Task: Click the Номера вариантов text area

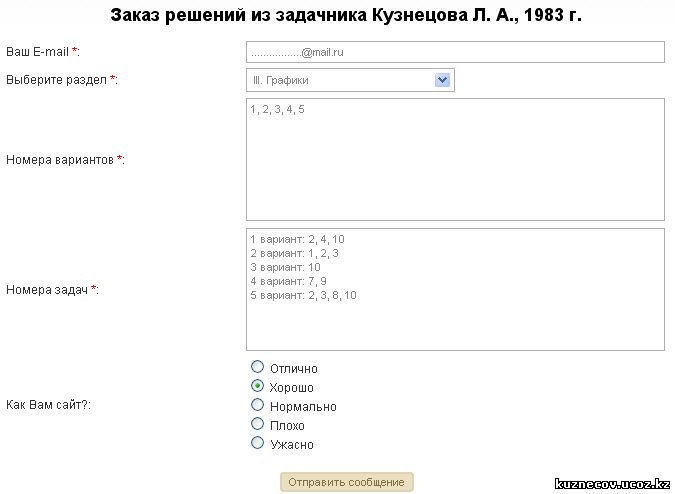Action: click(455, 159)
